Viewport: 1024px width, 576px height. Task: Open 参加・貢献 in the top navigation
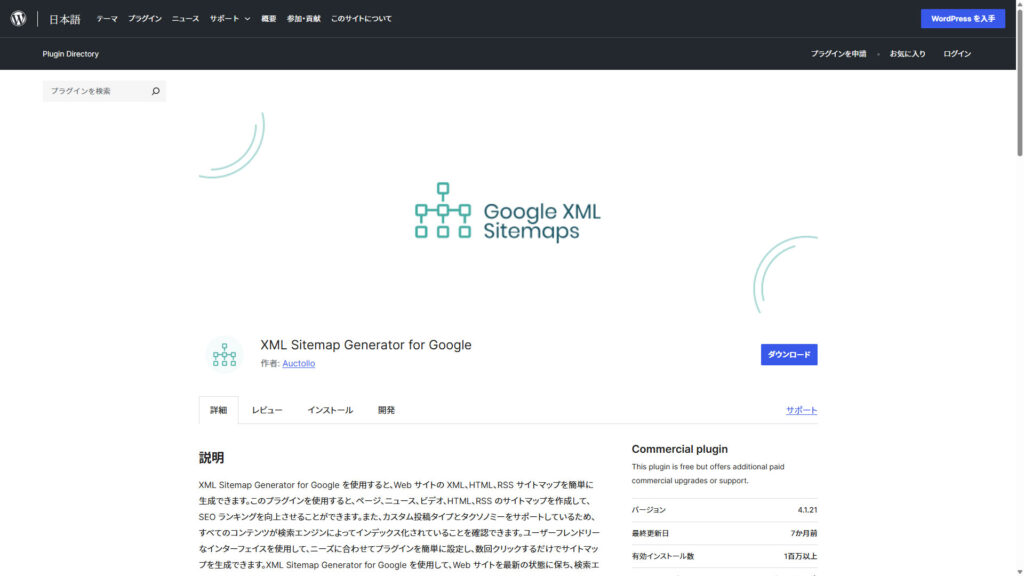(304, 19)
